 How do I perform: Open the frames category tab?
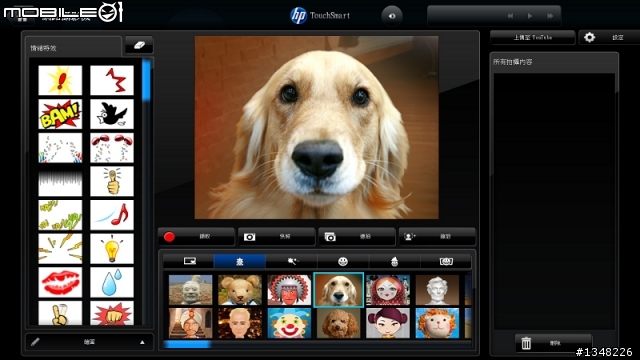[189, 261]
